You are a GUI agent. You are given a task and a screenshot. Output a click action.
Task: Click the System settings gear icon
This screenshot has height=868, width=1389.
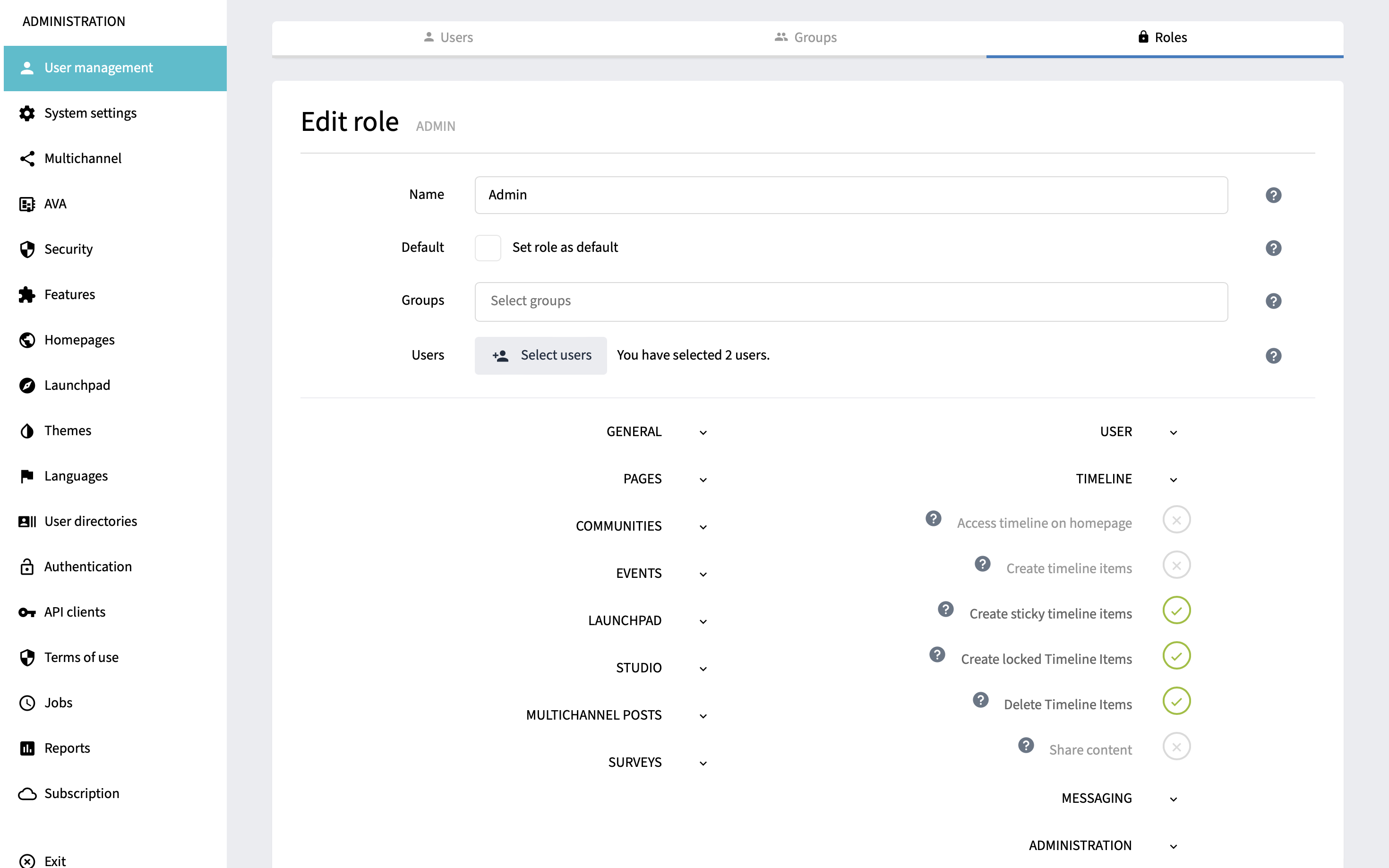tap(27, 113)
